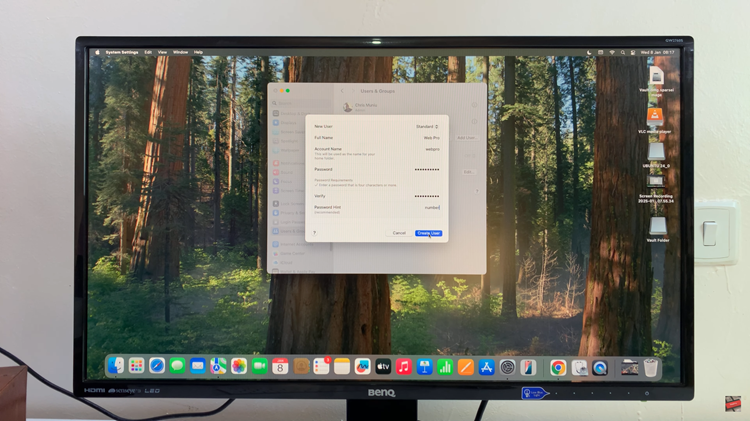
Task: Launch Google Chrome from the Dock
Action: click(x=558, y=367)
